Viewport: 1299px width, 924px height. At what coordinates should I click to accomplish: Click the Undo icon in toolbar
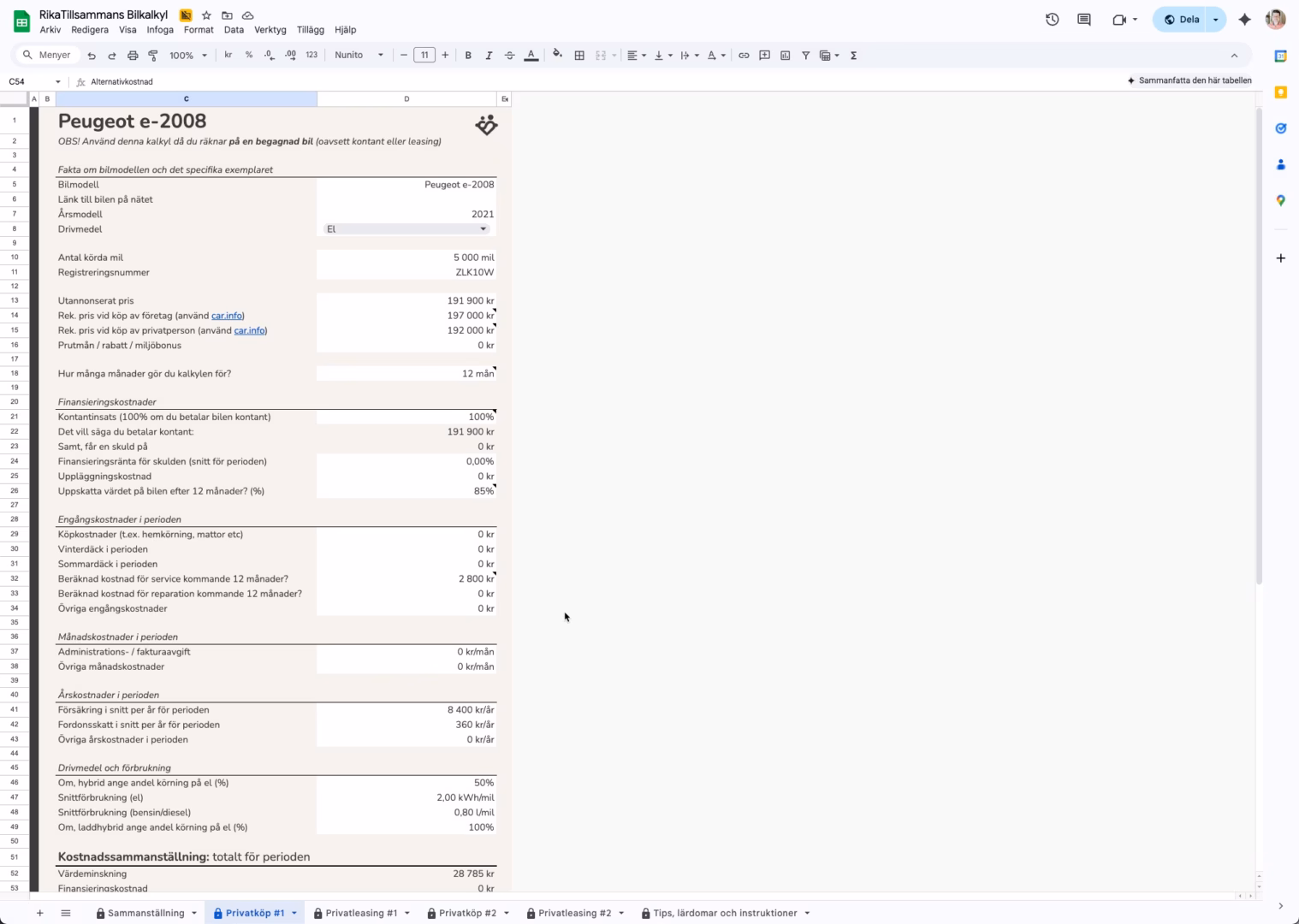(92, 56)
